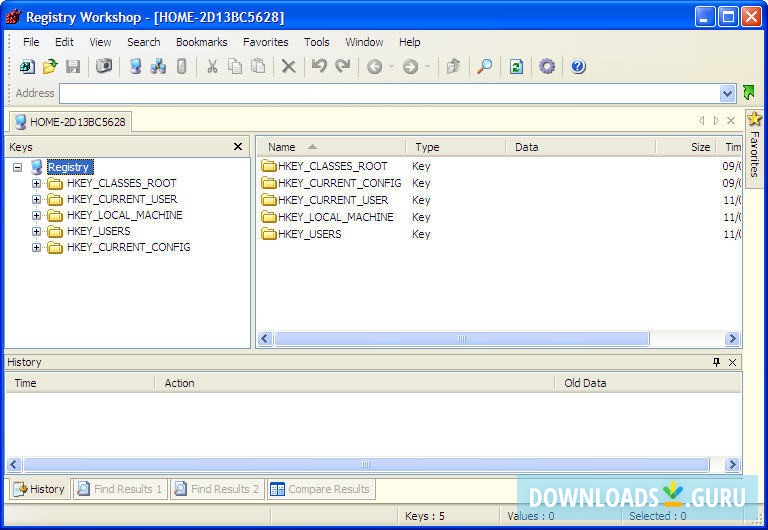Click the History pane scrollbar right arrow

(x=732, y=464)
